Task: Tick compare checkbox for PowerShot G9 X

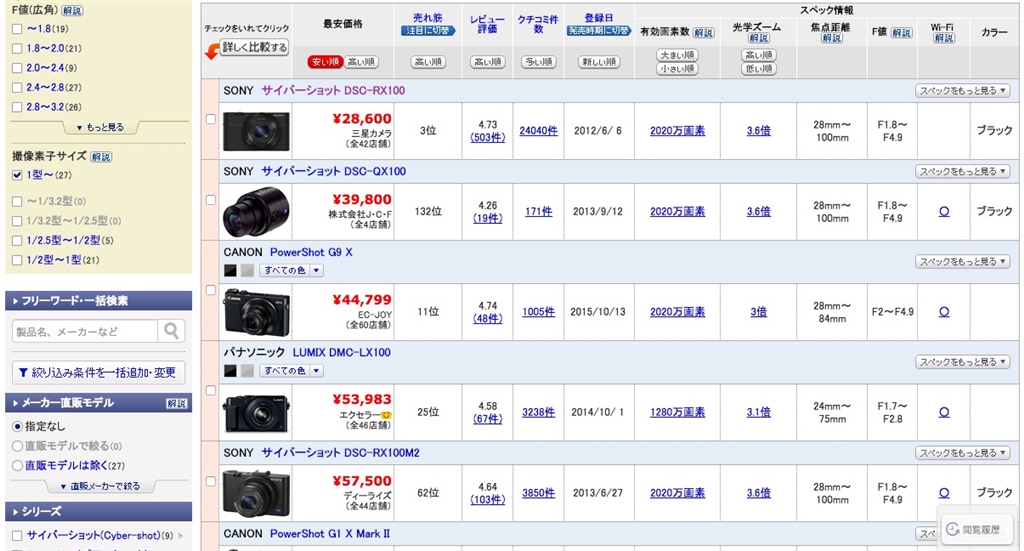Action: (x=211, y=290)
